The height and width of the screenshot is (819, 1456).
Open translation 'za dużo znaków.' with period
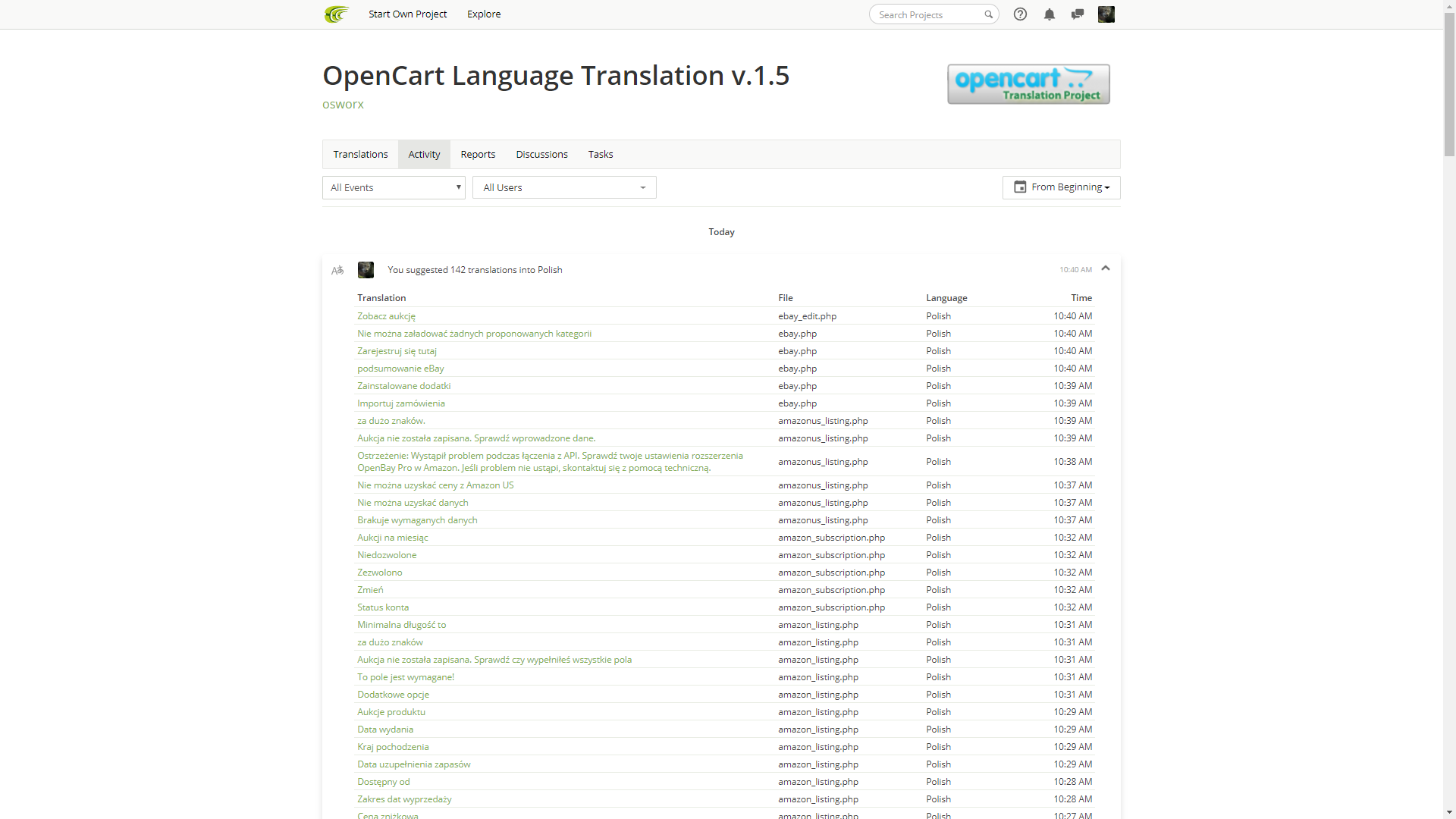[x=391, y=421]
